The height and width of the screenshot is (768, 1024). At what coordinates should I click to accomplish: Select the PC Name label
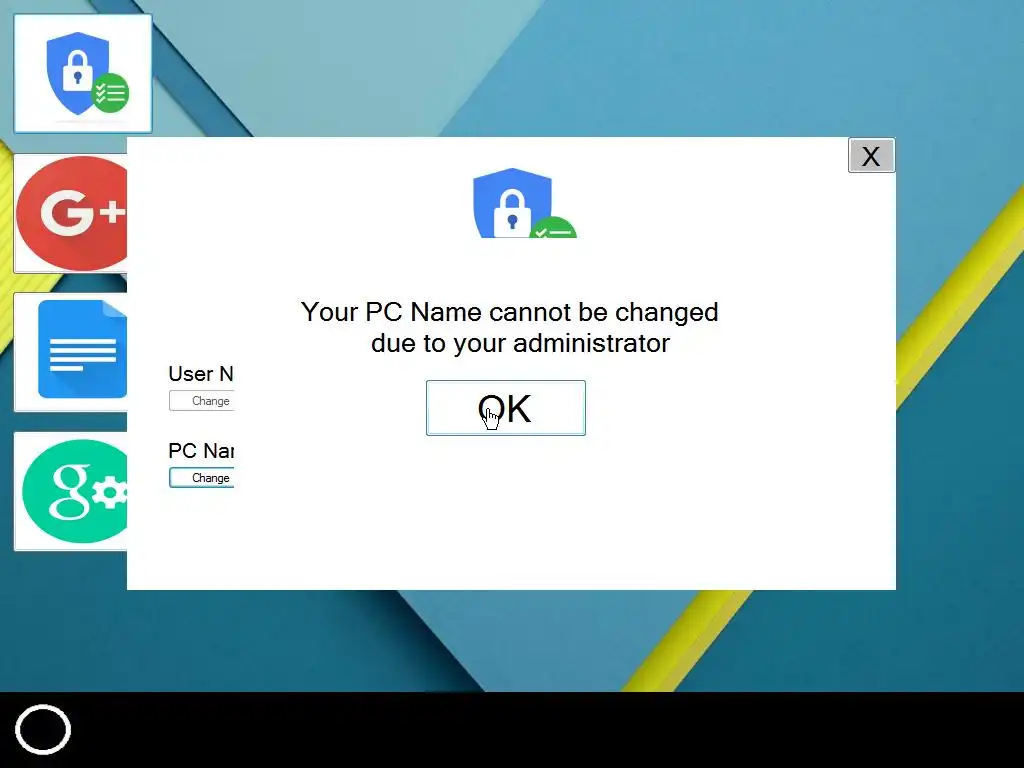[201, 451]
